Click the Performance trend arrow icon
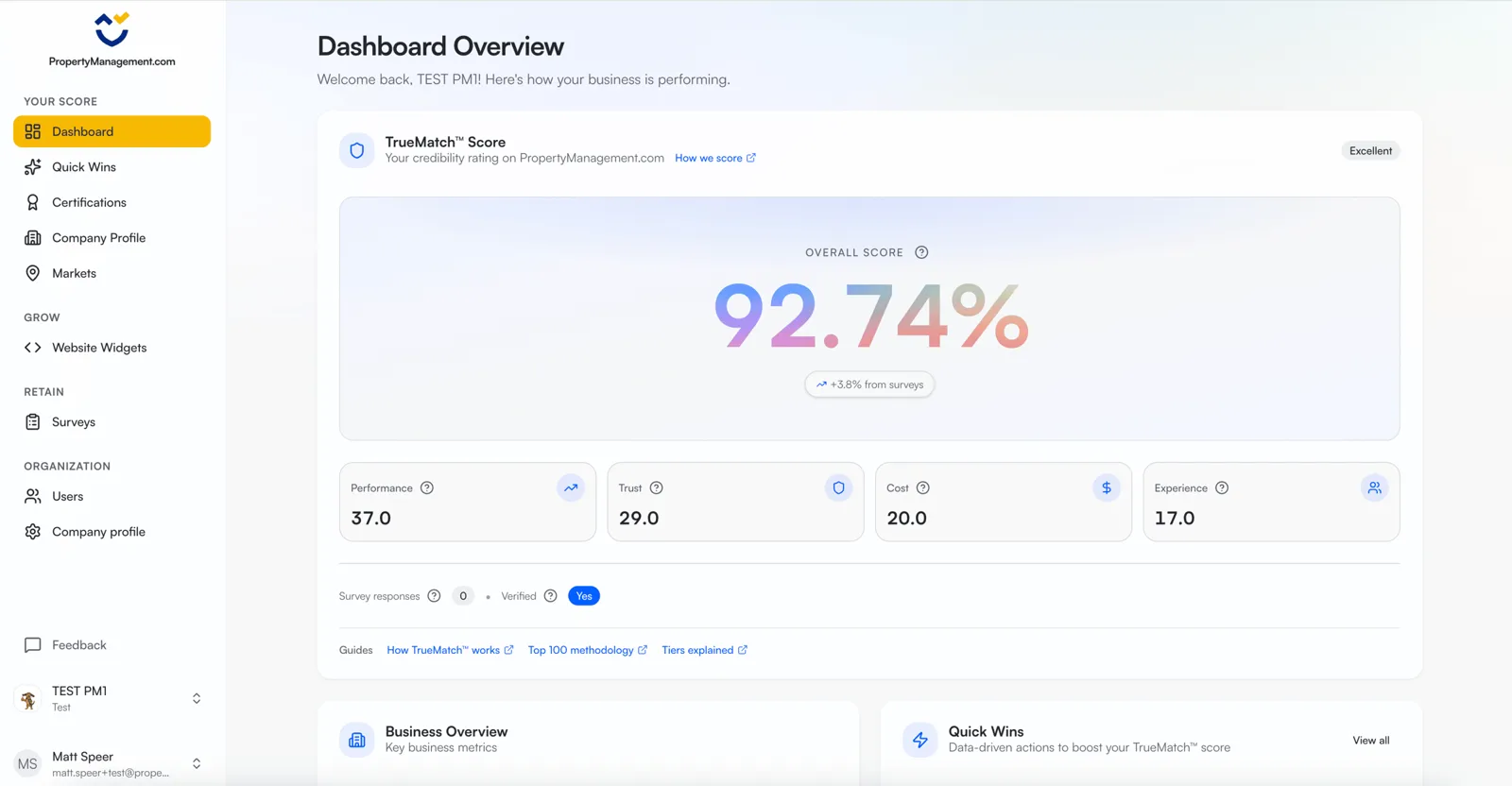The height and width of the screenshot is (786, 1512). click(571, 488)
